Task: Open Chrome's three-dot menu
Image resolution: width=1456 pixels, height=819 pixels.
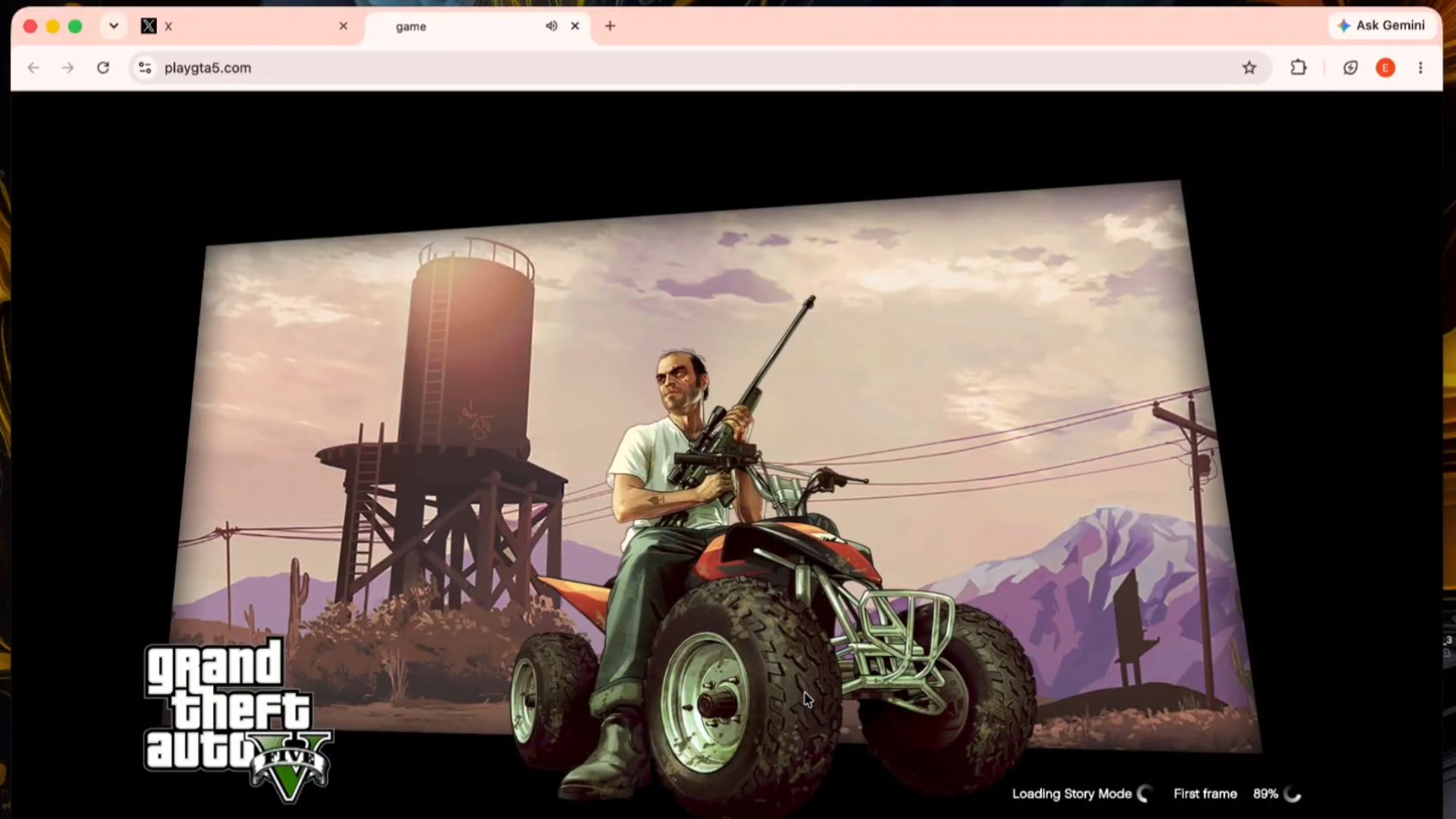Action: [1420, 67]
